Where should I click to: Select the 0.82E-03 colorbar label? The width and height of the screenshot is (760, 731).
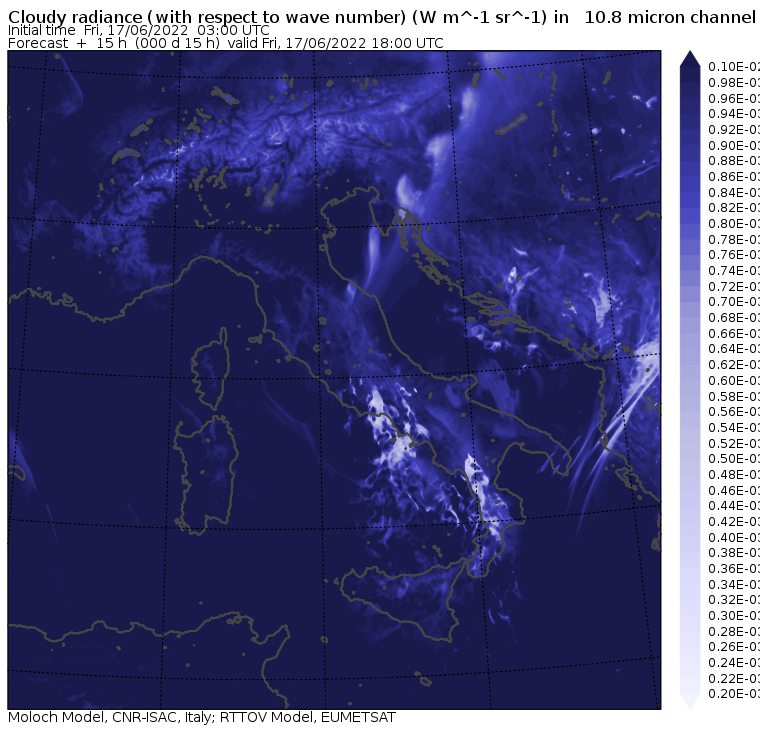pyautogui.click(x=734, y=208)
